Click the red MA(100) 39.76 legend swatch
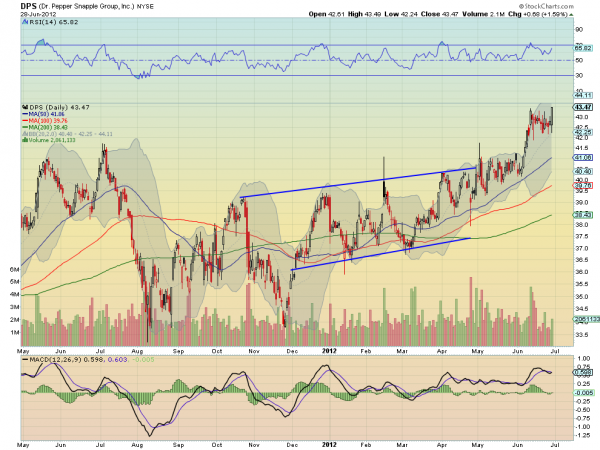The width and height of the screenshot is (600, 450). [x=25, y=121]
